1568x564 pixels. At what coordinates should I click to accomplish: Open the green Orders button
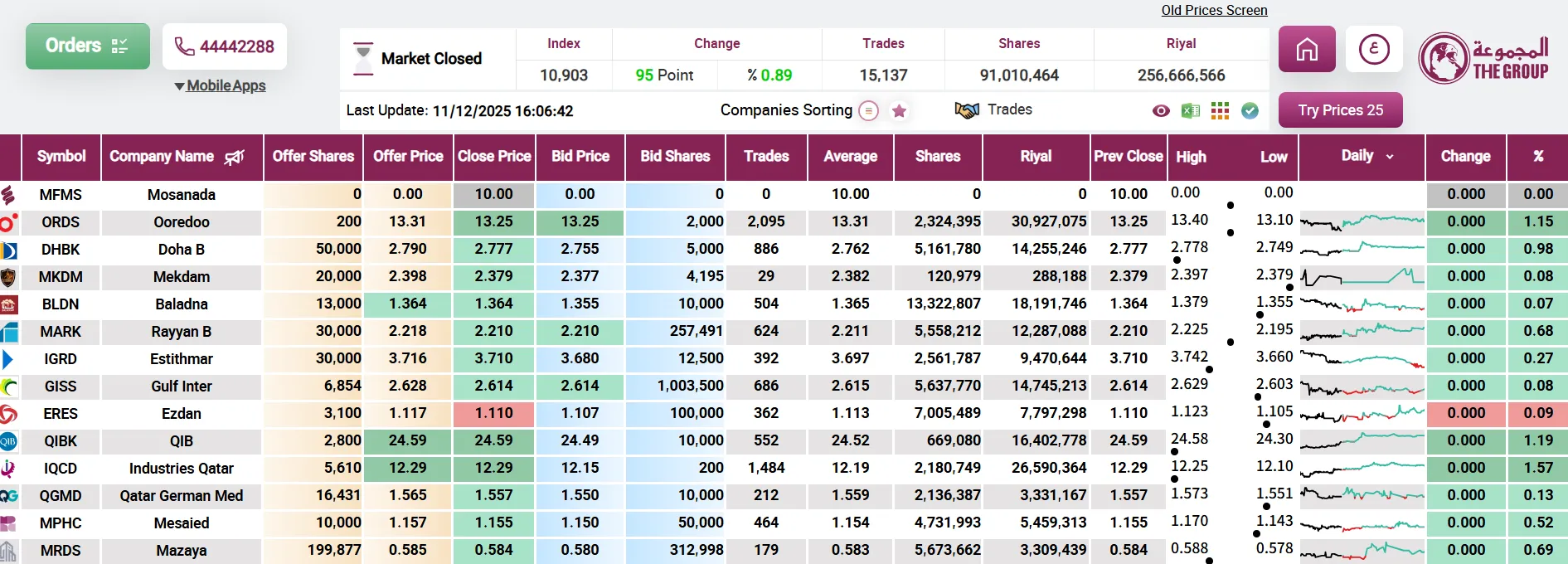88,46
